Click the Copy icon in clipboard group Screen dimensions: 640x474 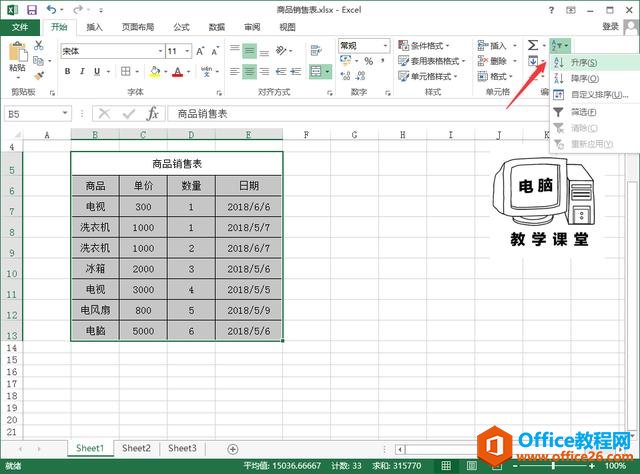38,61
